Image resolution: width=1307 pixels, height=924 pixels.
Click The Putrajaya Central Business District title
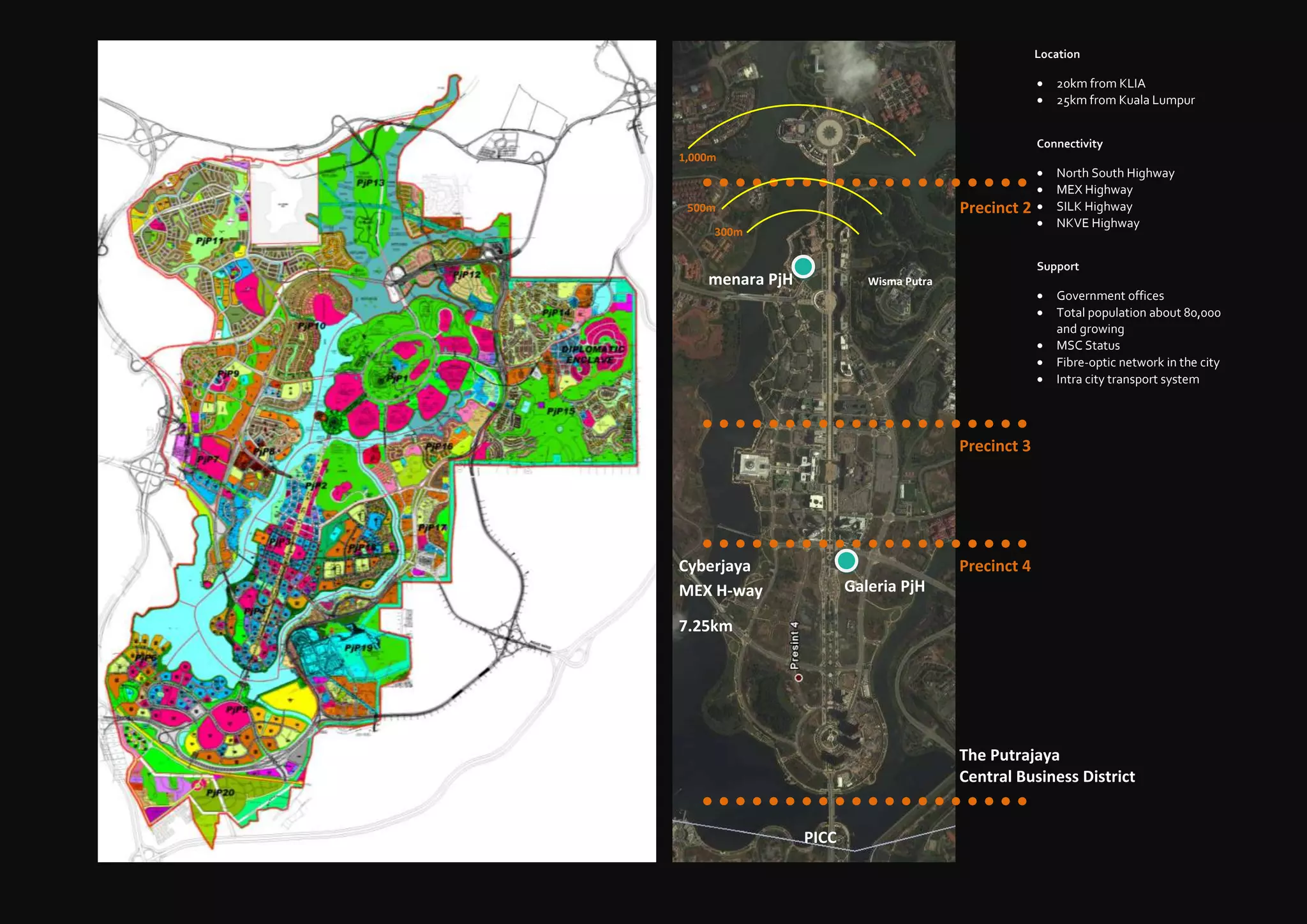coord(1047,766)
